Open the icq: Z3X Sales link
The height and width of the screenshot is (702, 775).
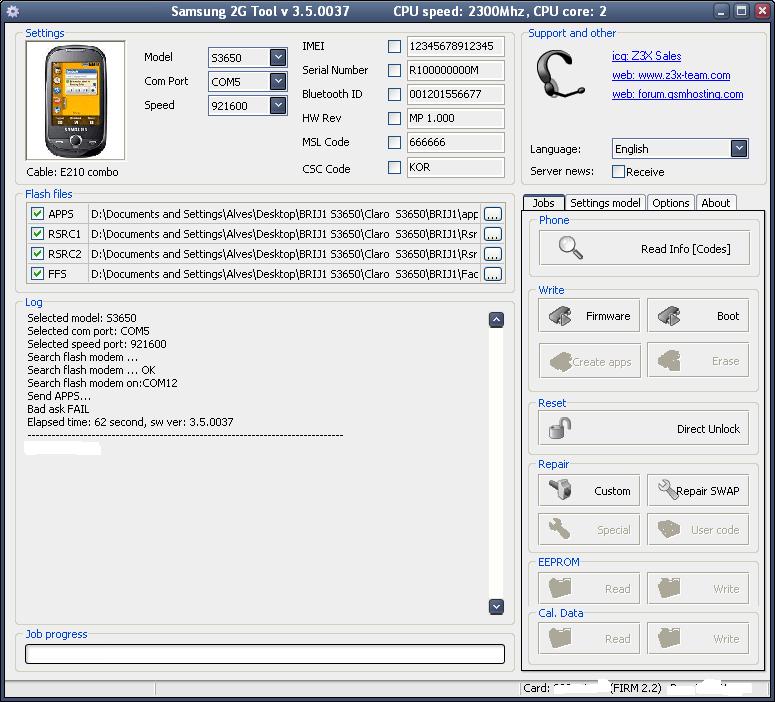[646, 56]
